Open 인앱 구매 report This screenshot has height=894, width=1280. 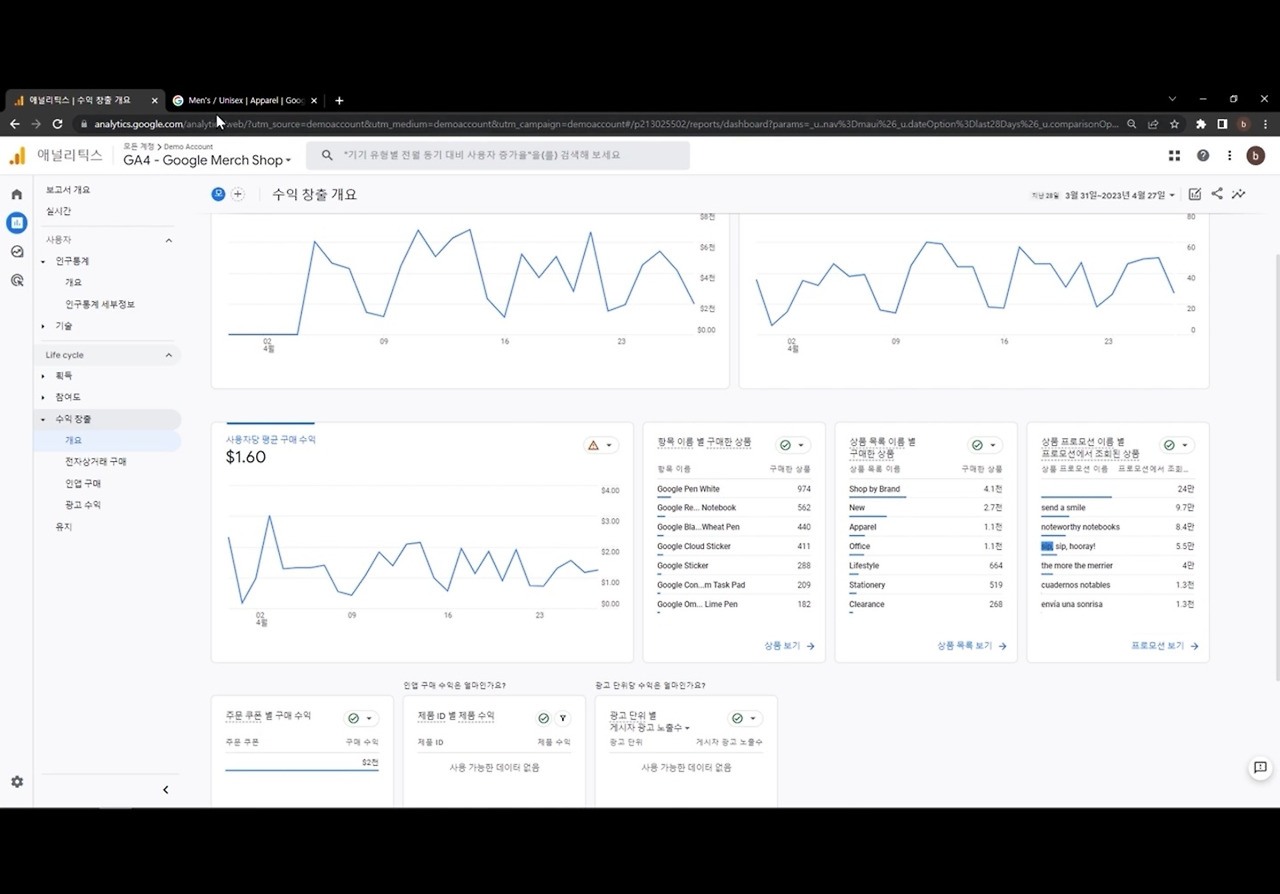[83, 484]
